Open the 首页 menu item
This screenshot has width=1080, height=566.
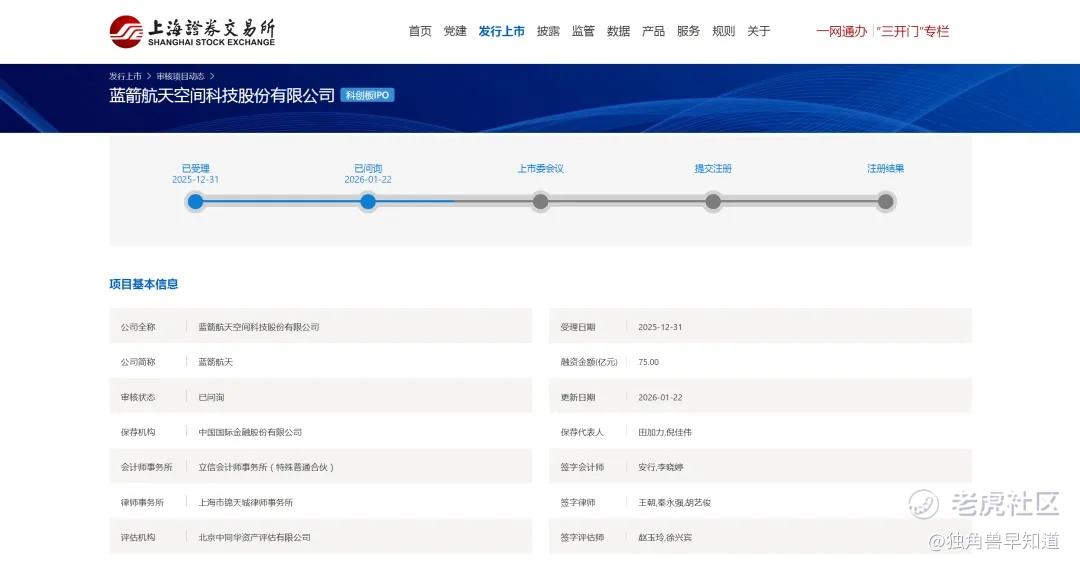419,31
